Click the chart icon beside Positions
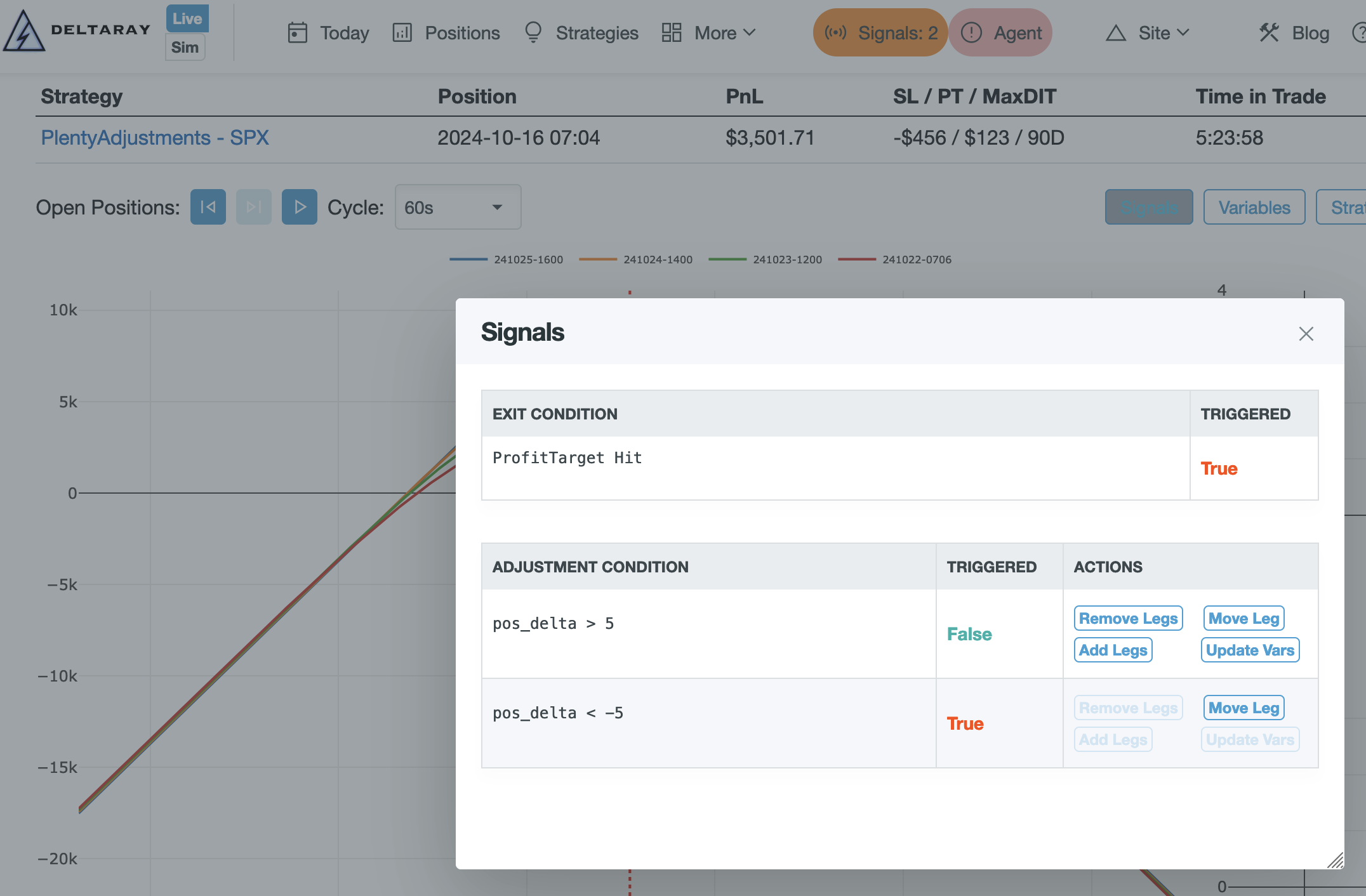 pos(402,32)
